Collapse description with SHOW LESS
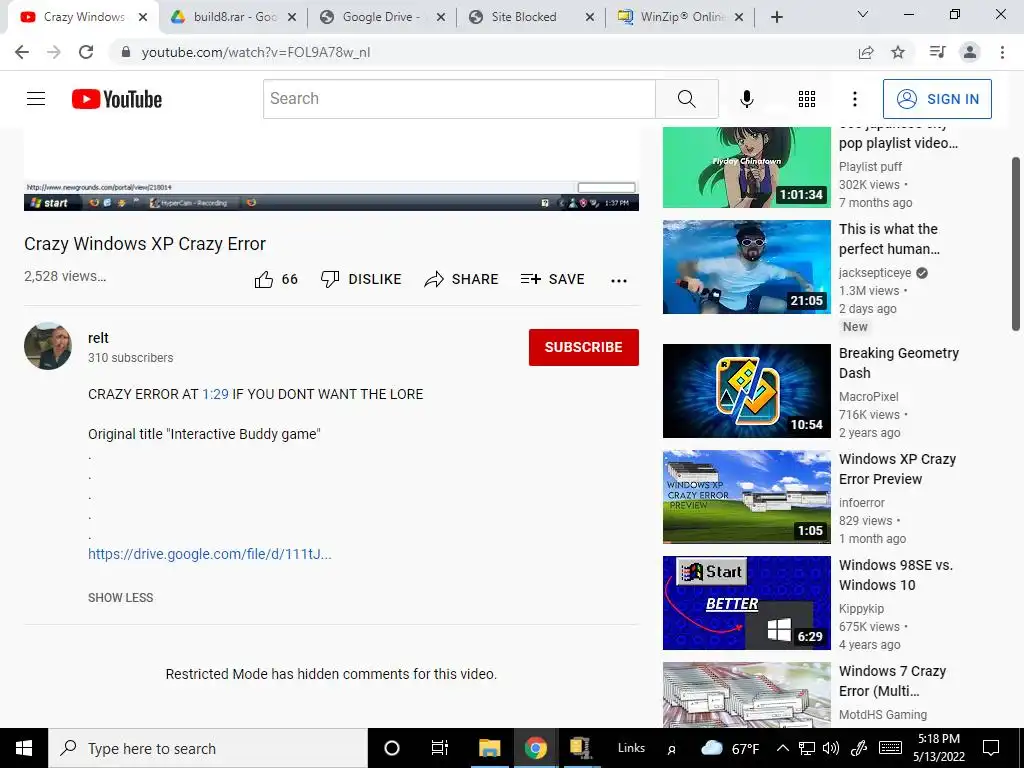Image resolution: width=1024 pixels, height=768 pixels. 121,598
